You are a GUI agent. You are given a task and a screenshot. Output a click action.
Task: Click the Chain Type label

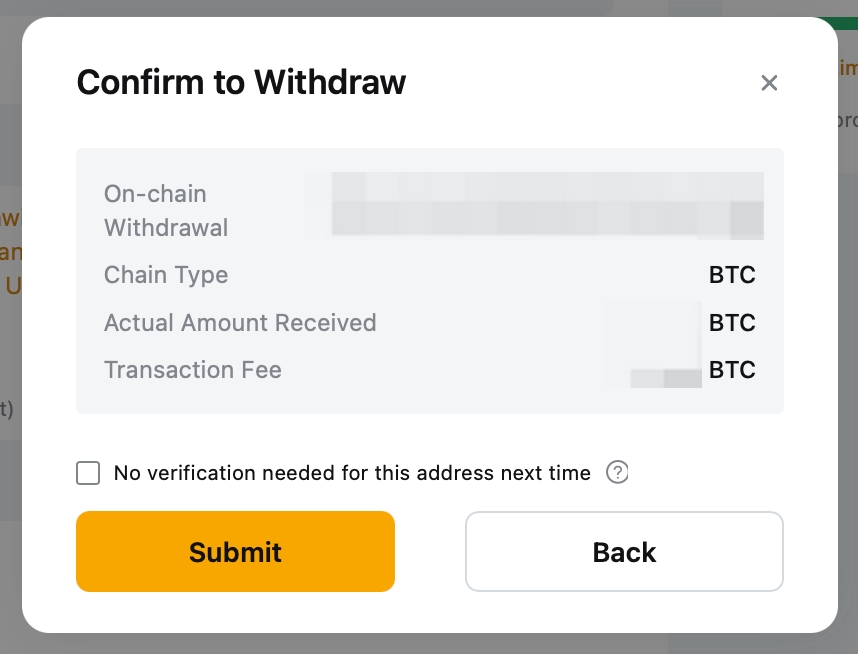pyautogui.click(x=166, y=275)
